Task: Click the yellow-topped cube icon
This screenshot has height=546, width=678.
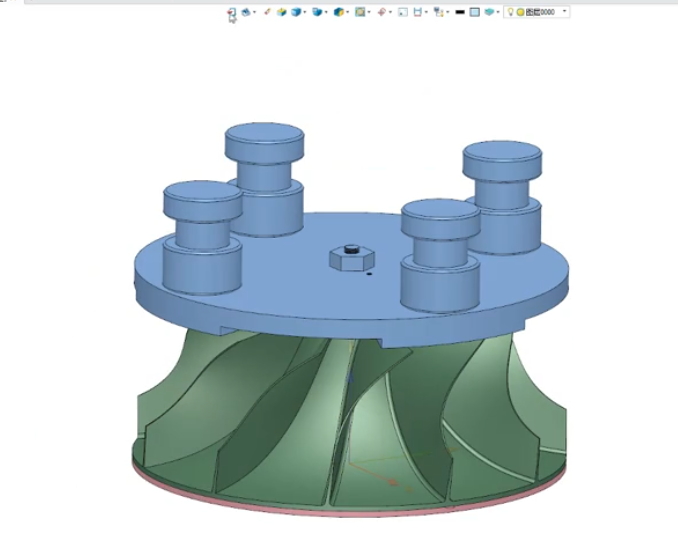Action: 281,12
